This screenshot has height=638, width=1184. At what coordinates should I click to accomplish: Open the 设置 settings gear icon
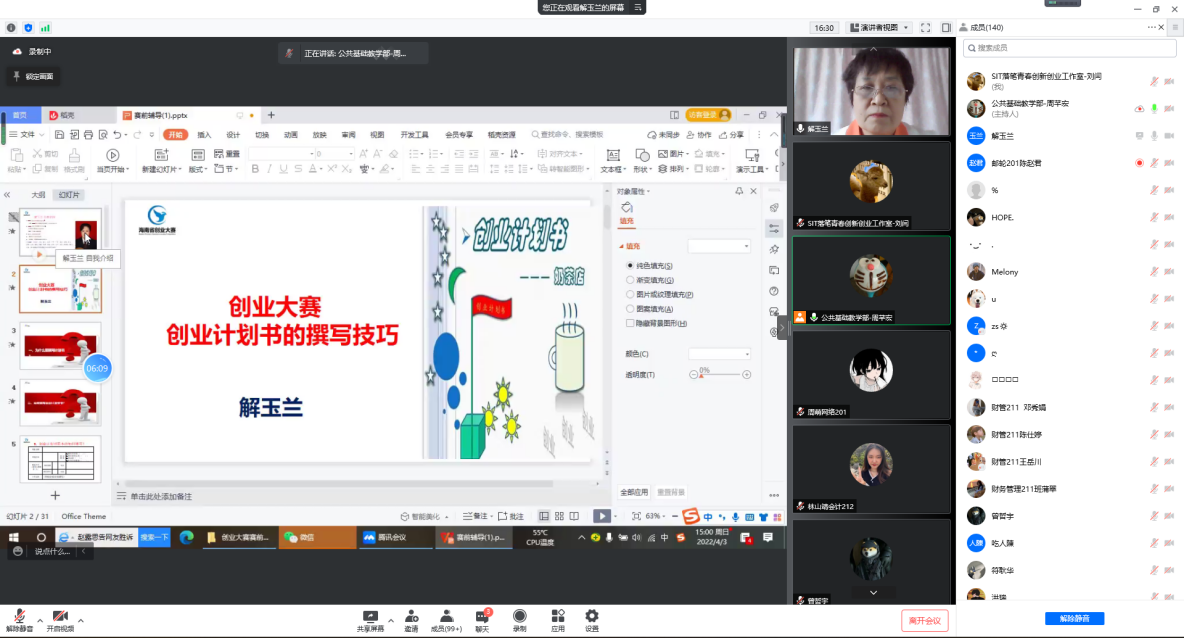click(592, 619)
